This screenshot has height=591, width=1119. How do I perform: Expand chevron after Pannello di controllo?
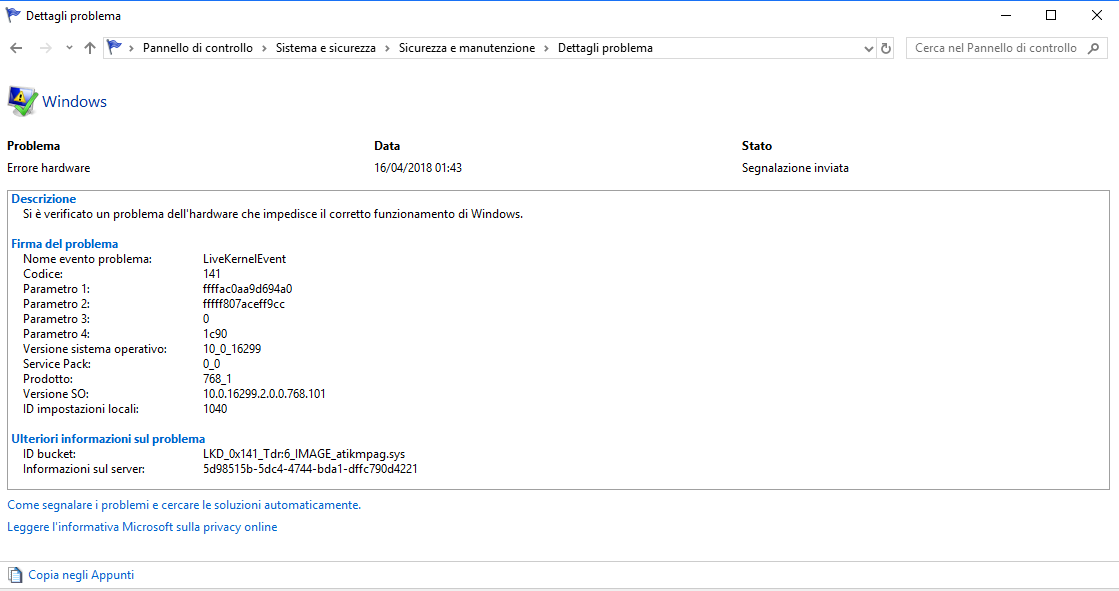(264, 48)
